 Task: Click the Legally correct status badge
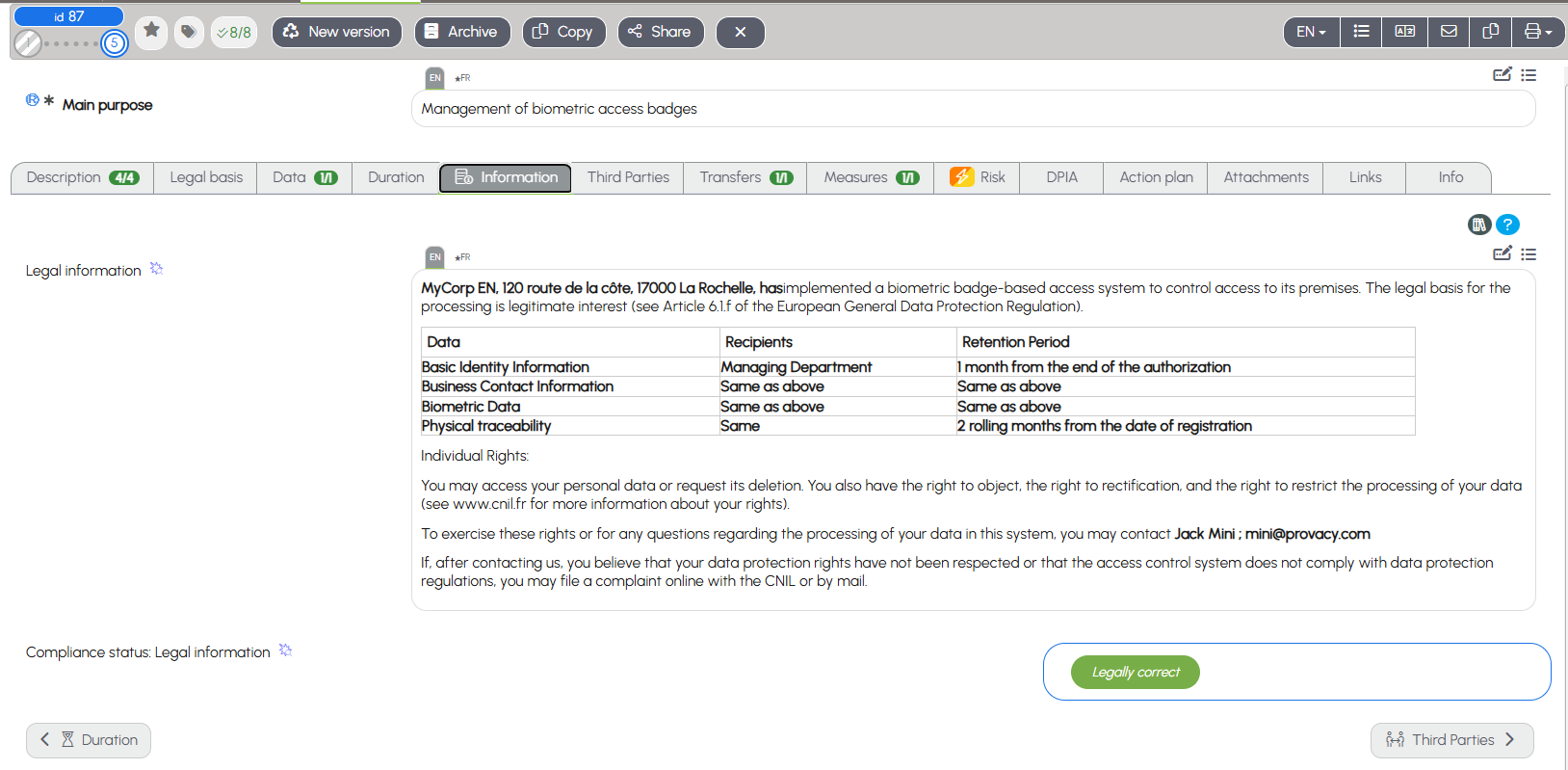(1136, 673)
